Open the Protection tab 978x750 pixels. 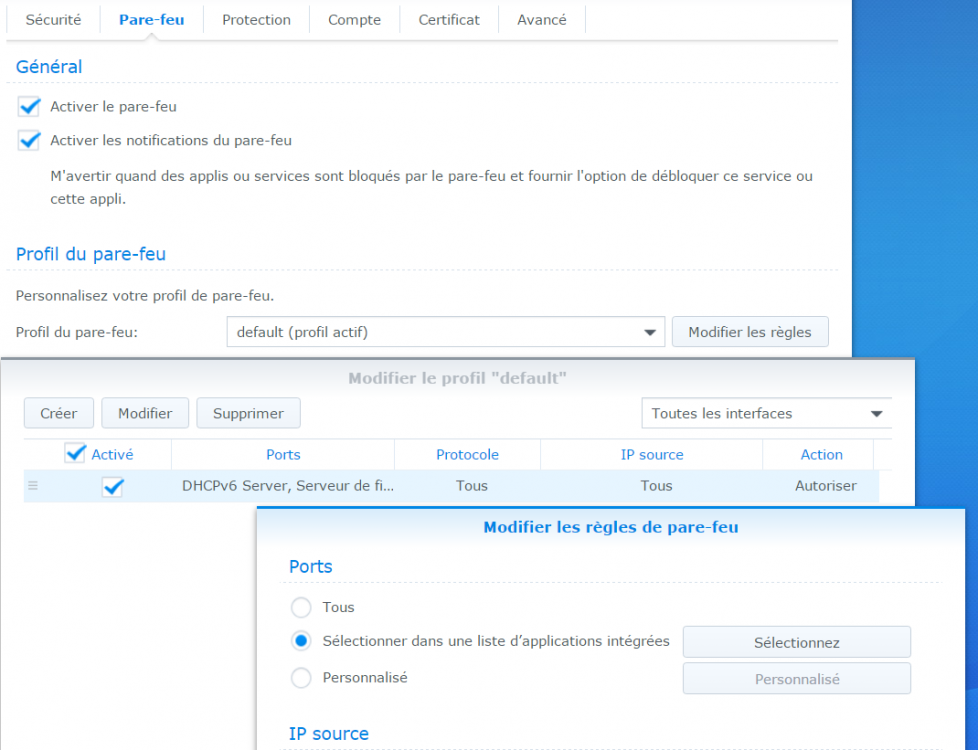point(256,20)
